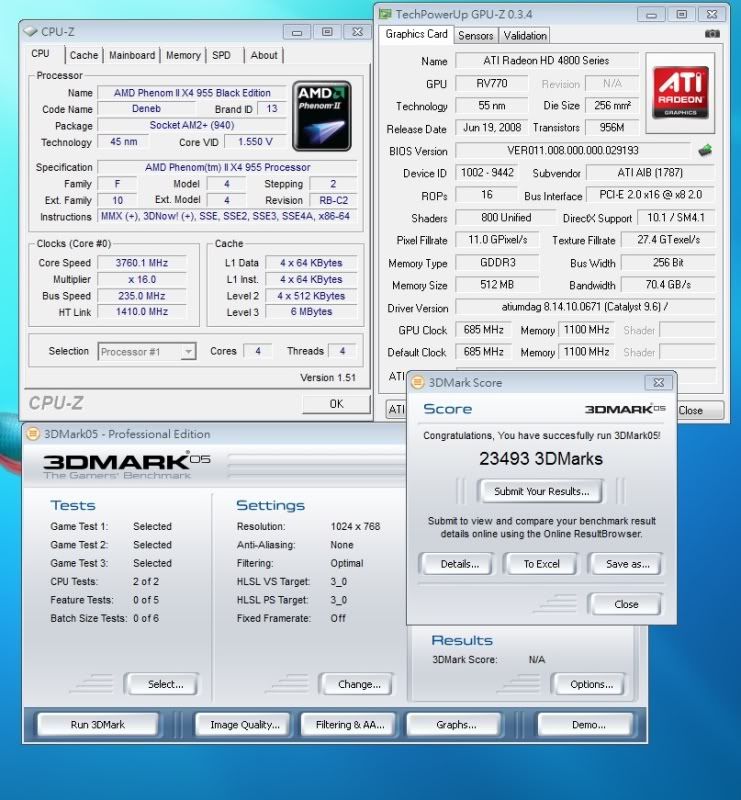The height and width of the screenshot is (800, 741).
Task: Click the Multiplier x 16.0 value
Action: (142, 279)
